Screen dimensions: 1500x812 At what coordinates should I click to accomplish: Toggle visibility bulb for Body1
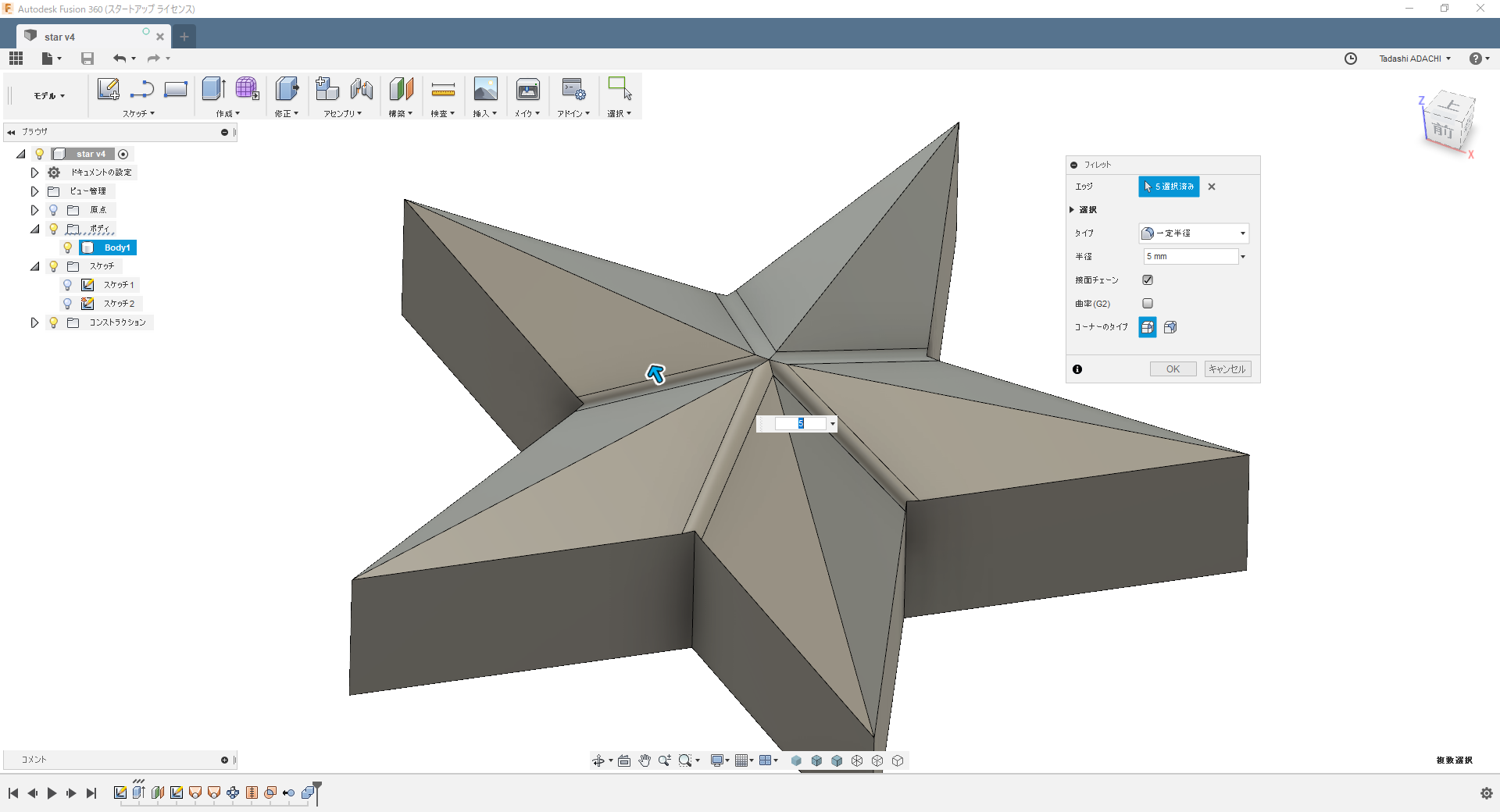68,248
